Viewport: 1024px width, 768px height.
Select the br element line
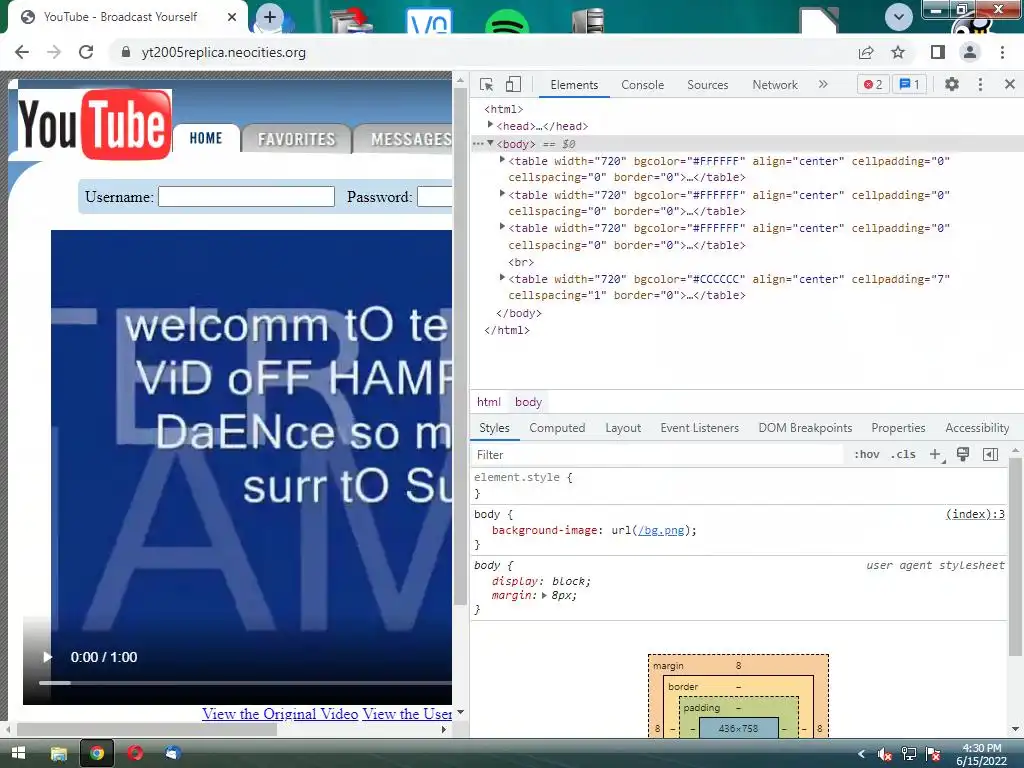click(521, 263)
